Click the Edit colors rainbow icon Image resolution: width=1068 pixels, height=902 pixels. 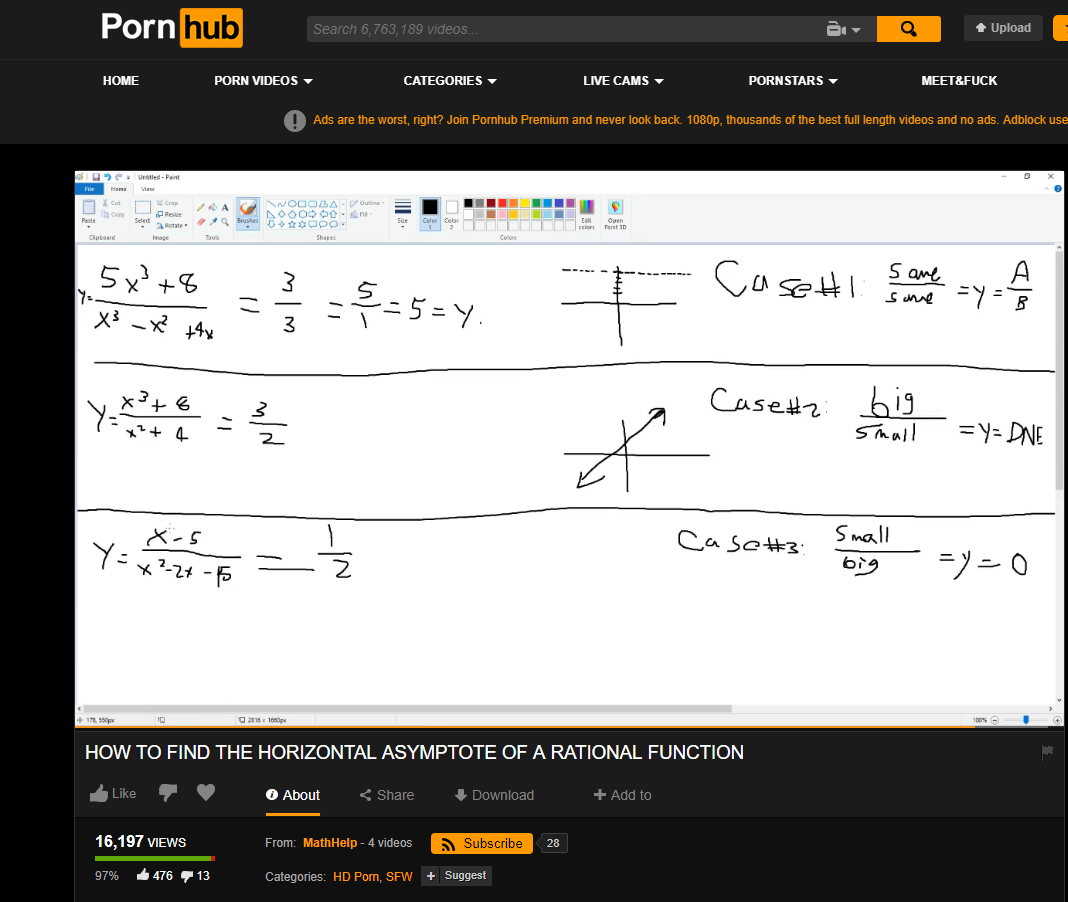[x=586, y=206]
